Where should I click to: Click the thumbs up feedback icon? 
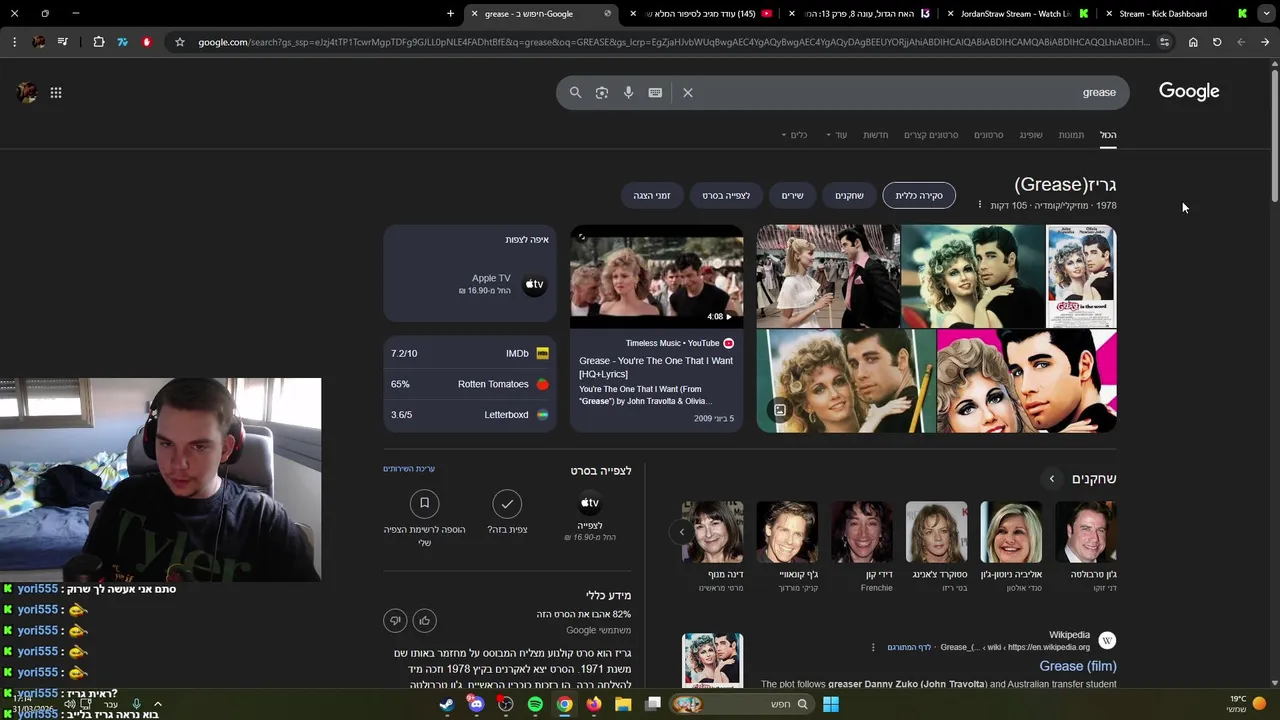point(424,621)
